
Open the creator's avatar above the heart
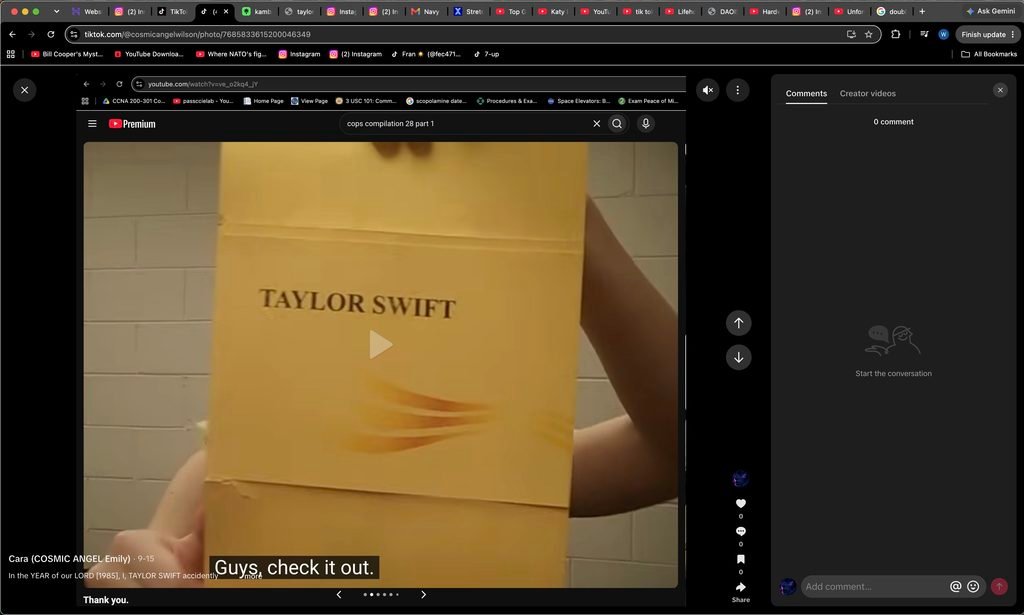[x=740, y=479]
